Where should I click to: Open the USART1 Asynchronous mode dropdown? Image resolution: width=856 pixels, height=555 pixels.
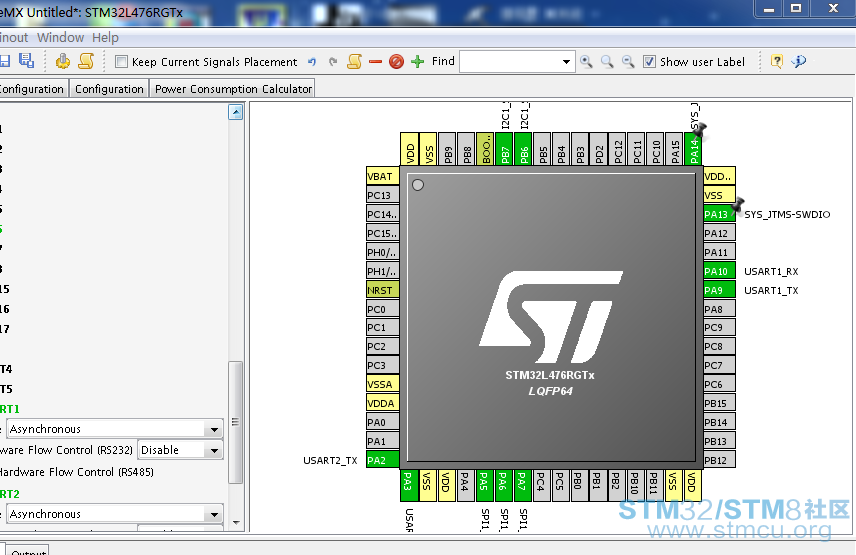click(x=215, y=429)
